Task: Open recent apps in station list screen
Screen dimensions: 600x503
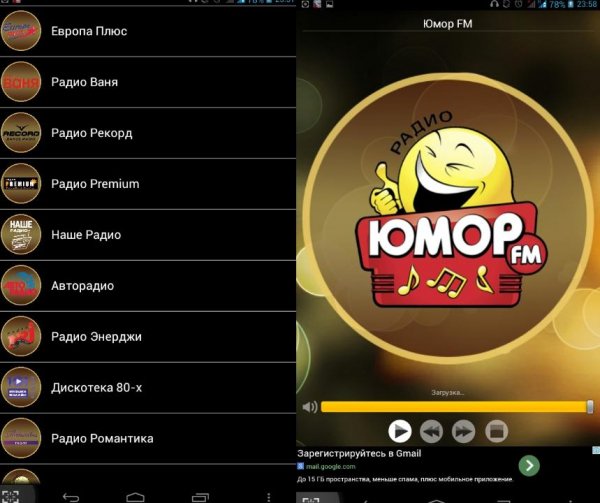Action: (x=200, y=497)
